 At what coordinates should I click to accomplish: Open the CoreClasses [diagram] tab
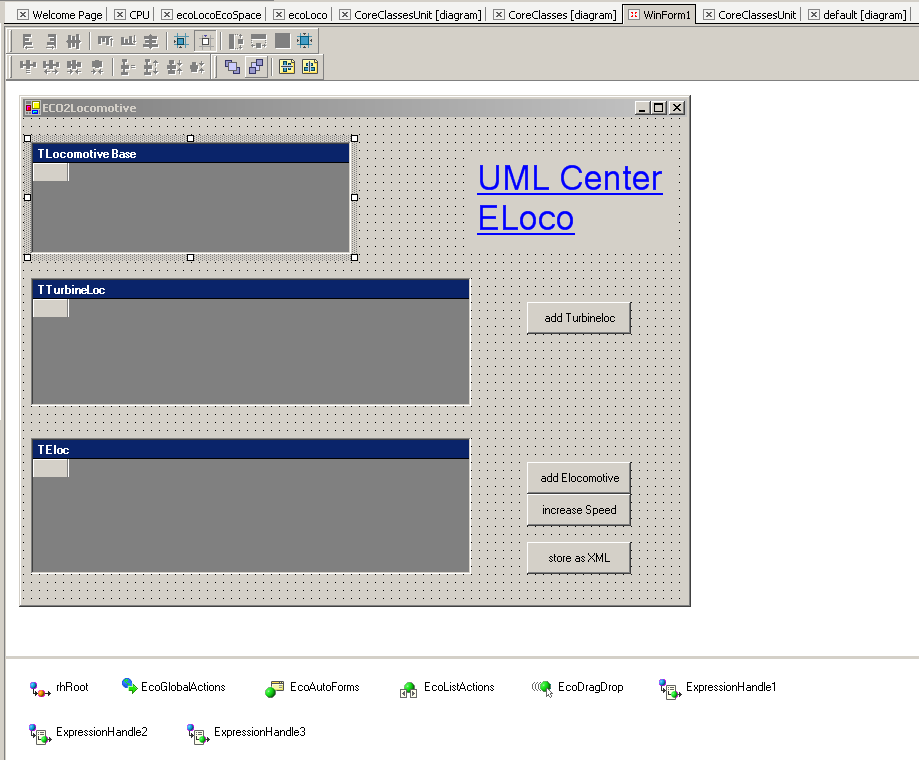[x=561, y=15]
